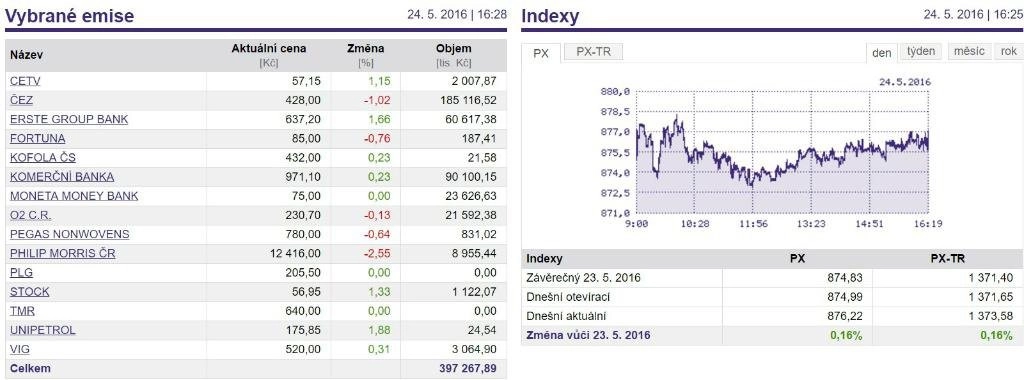Open the ČEZ stock link
The height and width of the screenshot is (380, 1024).
coord(22,101)
